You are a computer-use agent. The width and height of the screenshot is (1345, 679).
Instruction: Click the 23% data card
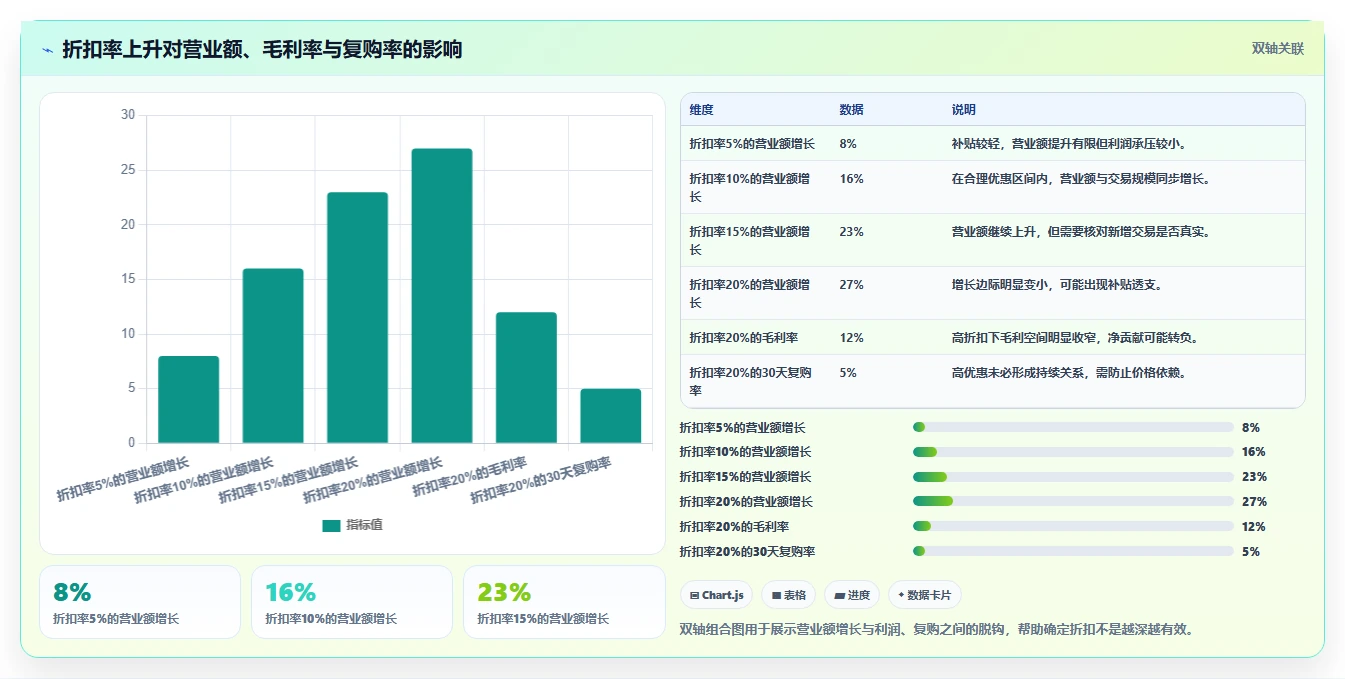click(x=564, y=602)
